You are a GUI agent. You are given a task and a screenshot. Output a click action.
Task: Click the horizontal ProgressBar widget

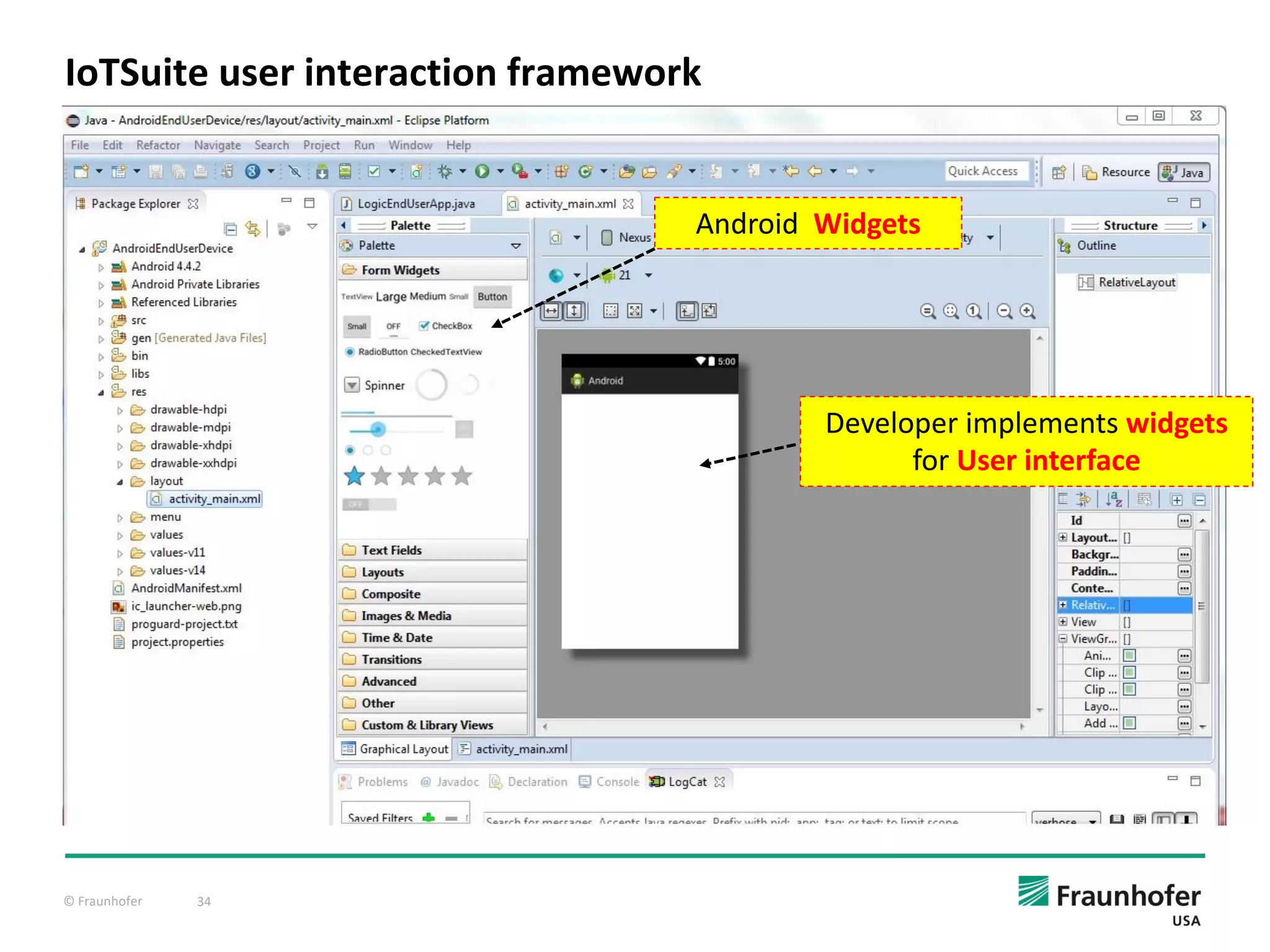click(397, 413)
